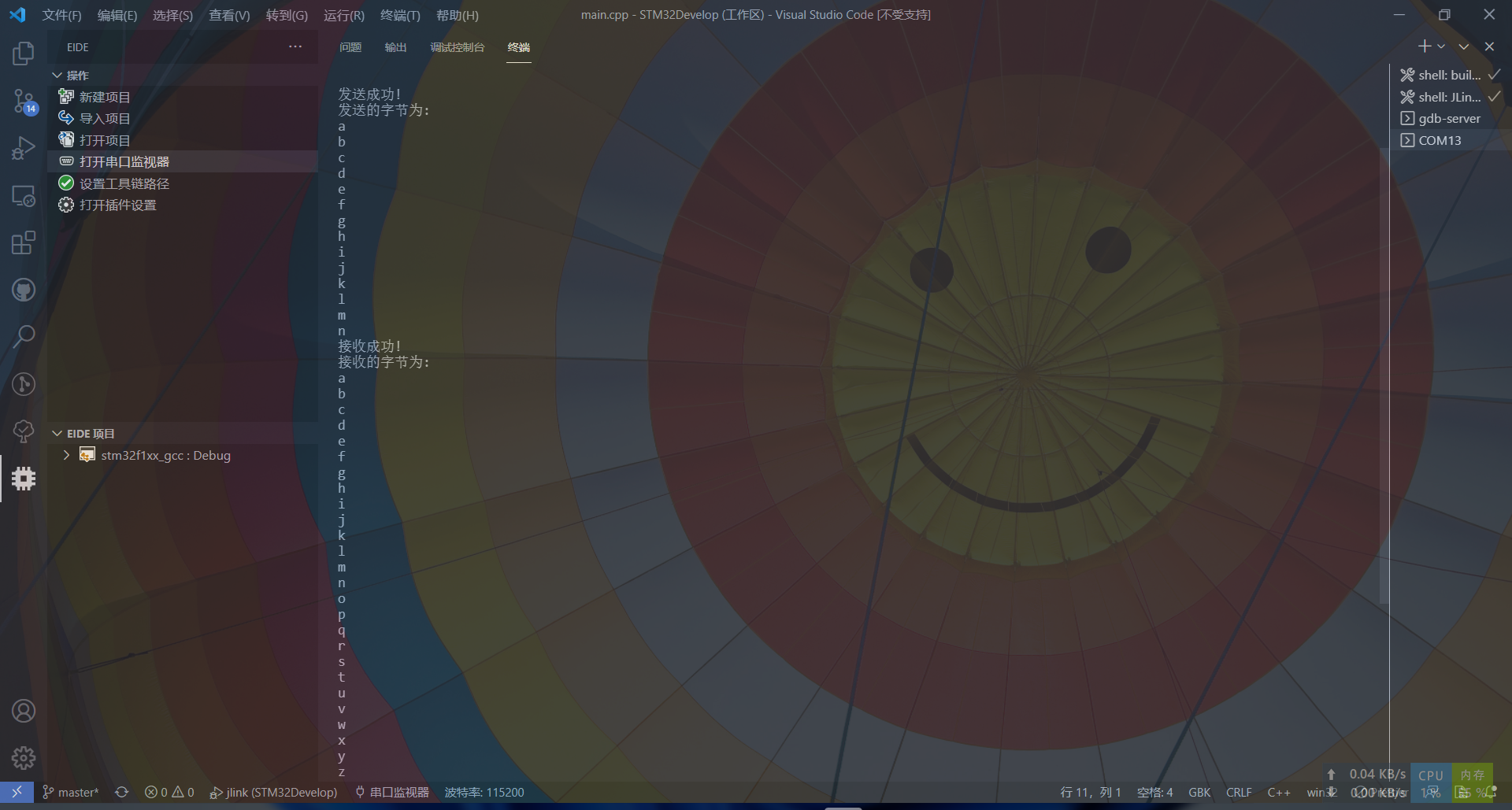Click 导入项目 to import a project
1512x810 pixels.
click(105, 118)
